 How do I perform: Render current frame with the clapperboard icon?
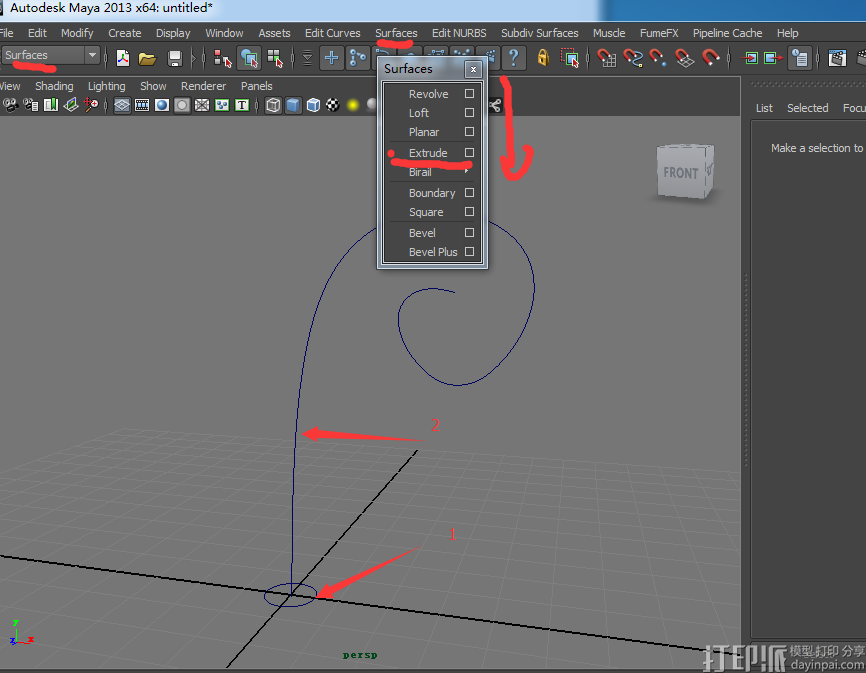(837, 57)
